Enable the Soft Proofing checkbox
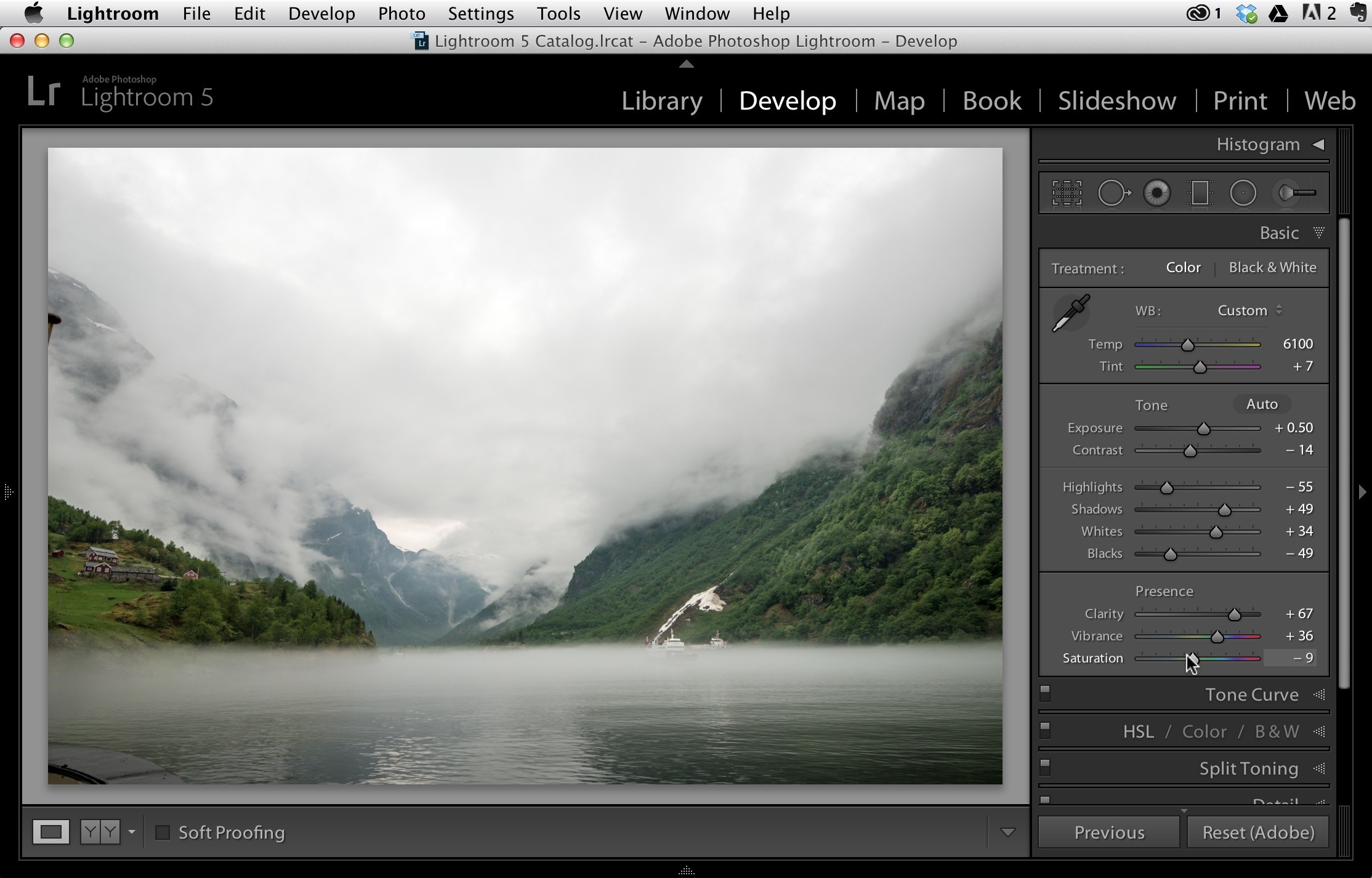The width and height of the screenshot is (1372, 878). point(163,832)
